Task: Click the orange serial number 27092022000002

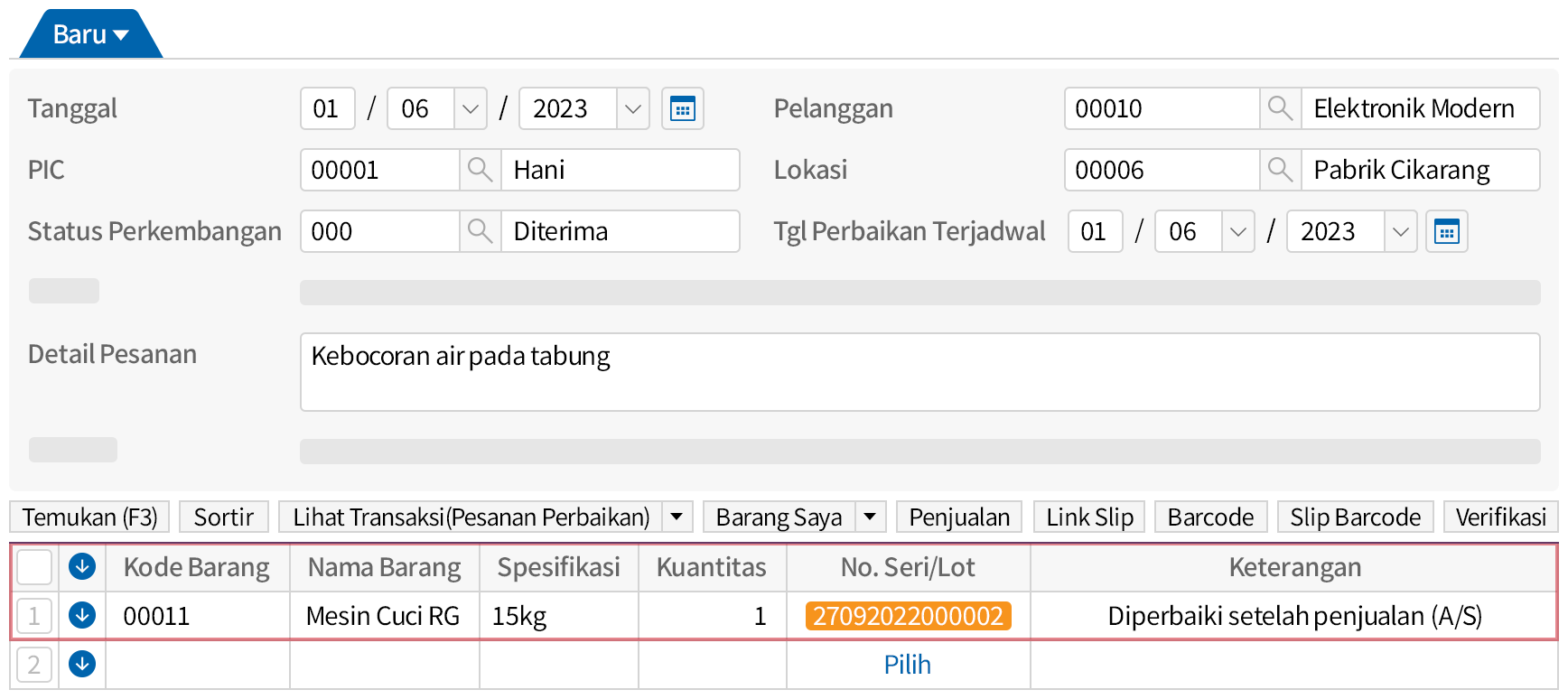Action: tap(907, 616)
